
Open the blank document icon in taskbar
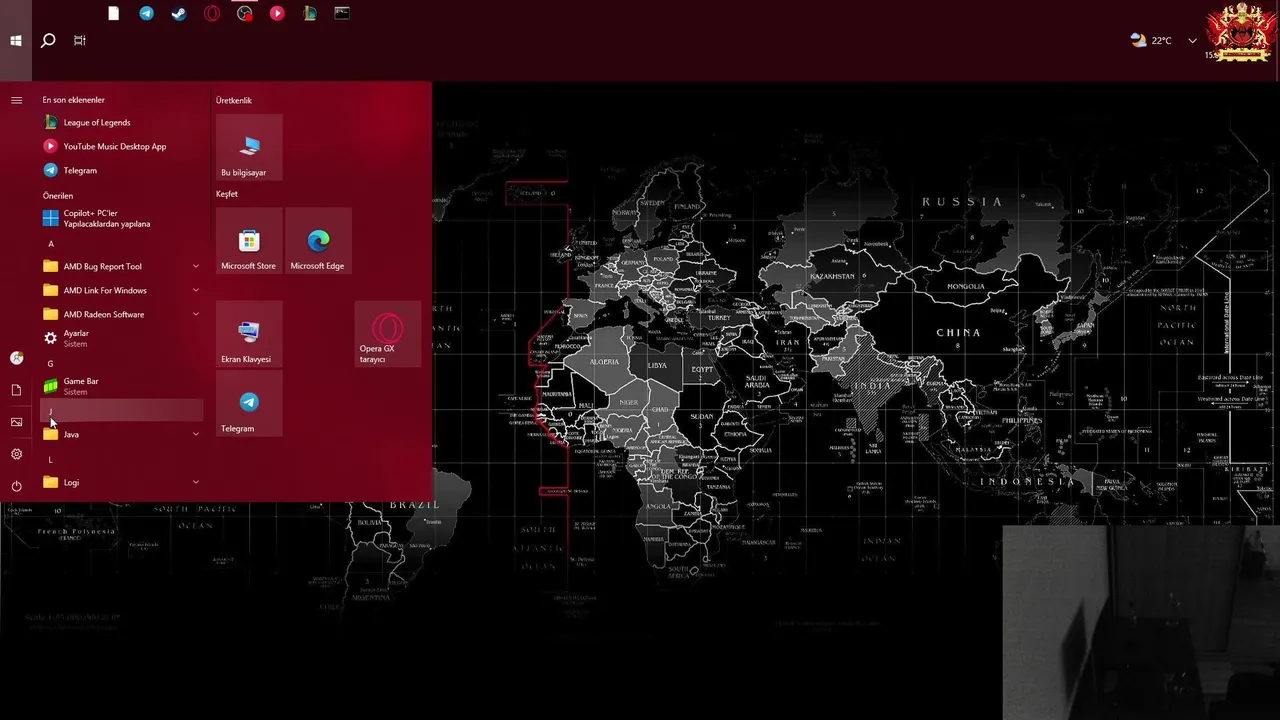click(x=114, y=14)
